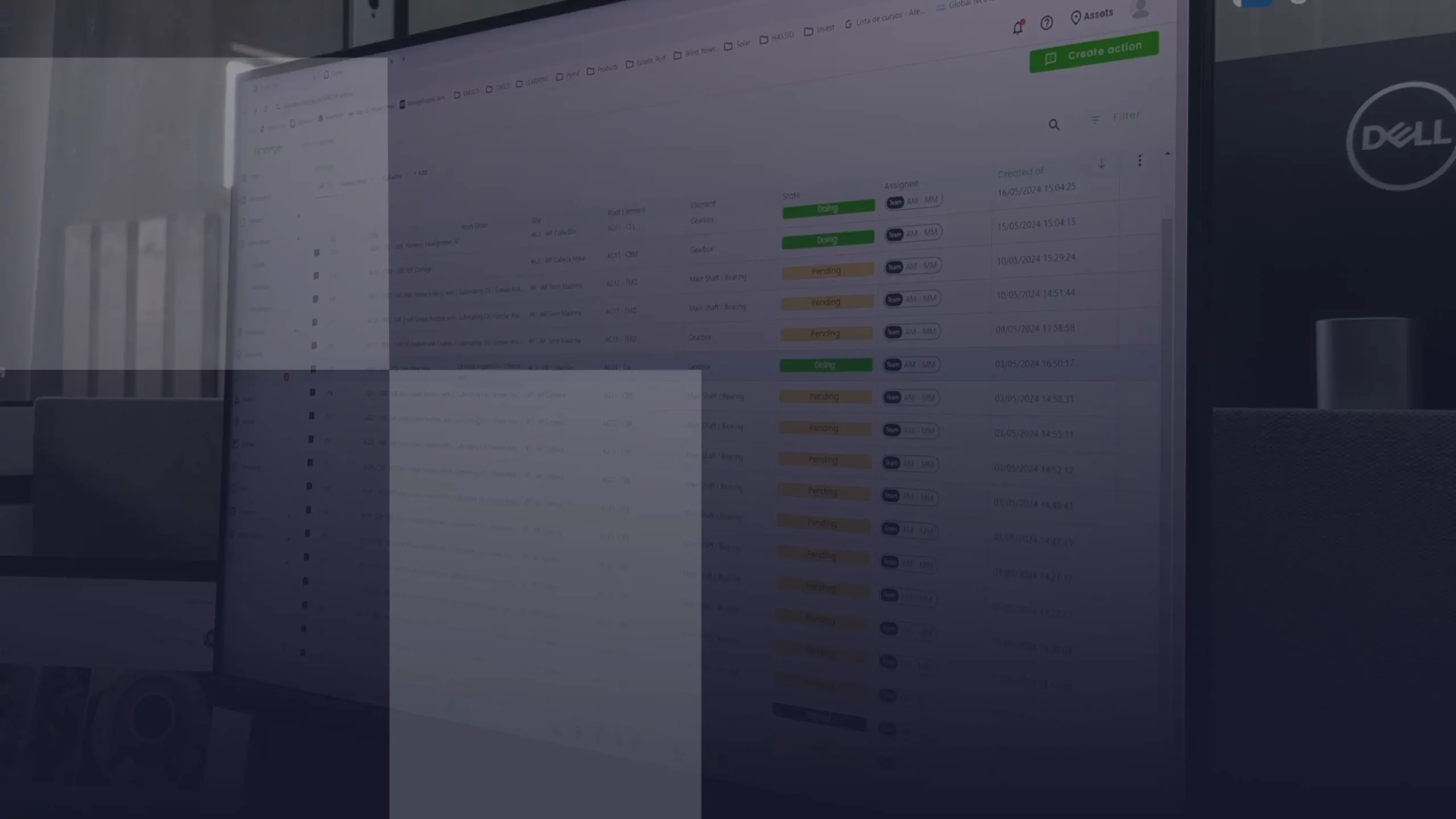The height and width of the screenshot is (819, 1456).
Task: Open the Invest bookmark folder
Action: 819,30
